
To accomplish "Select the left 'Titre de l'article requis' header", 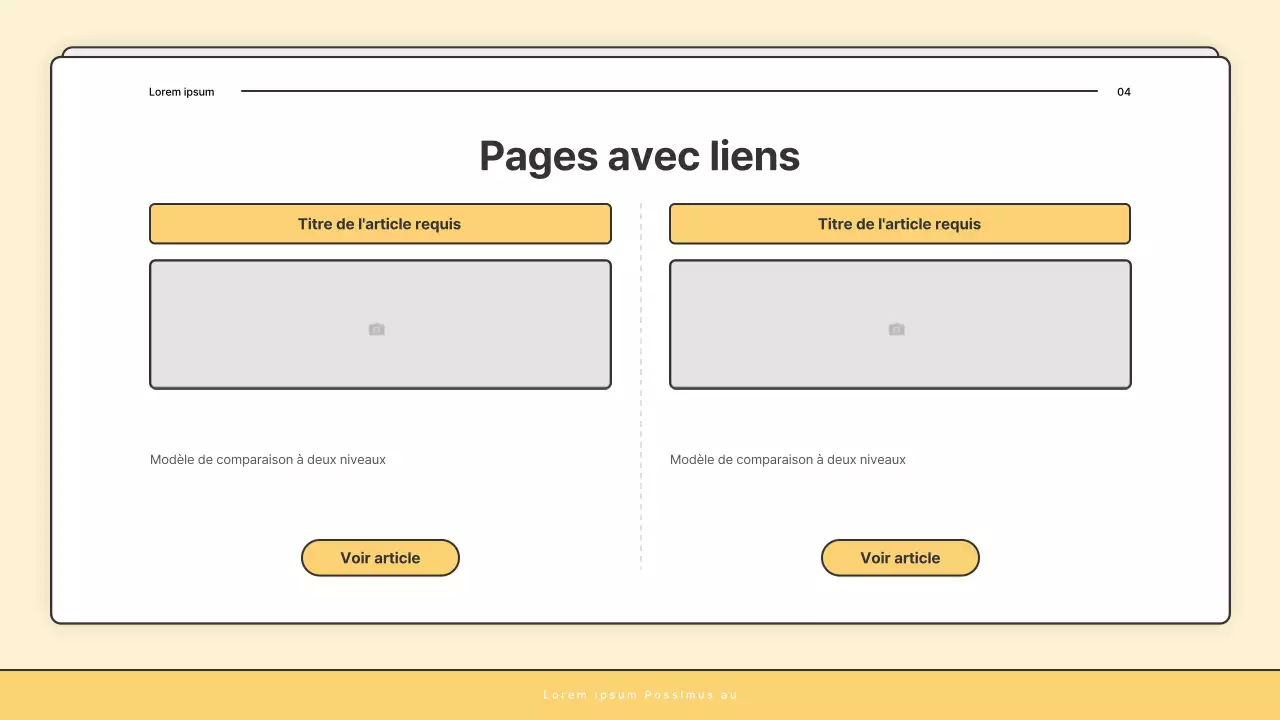I will 380,223.
